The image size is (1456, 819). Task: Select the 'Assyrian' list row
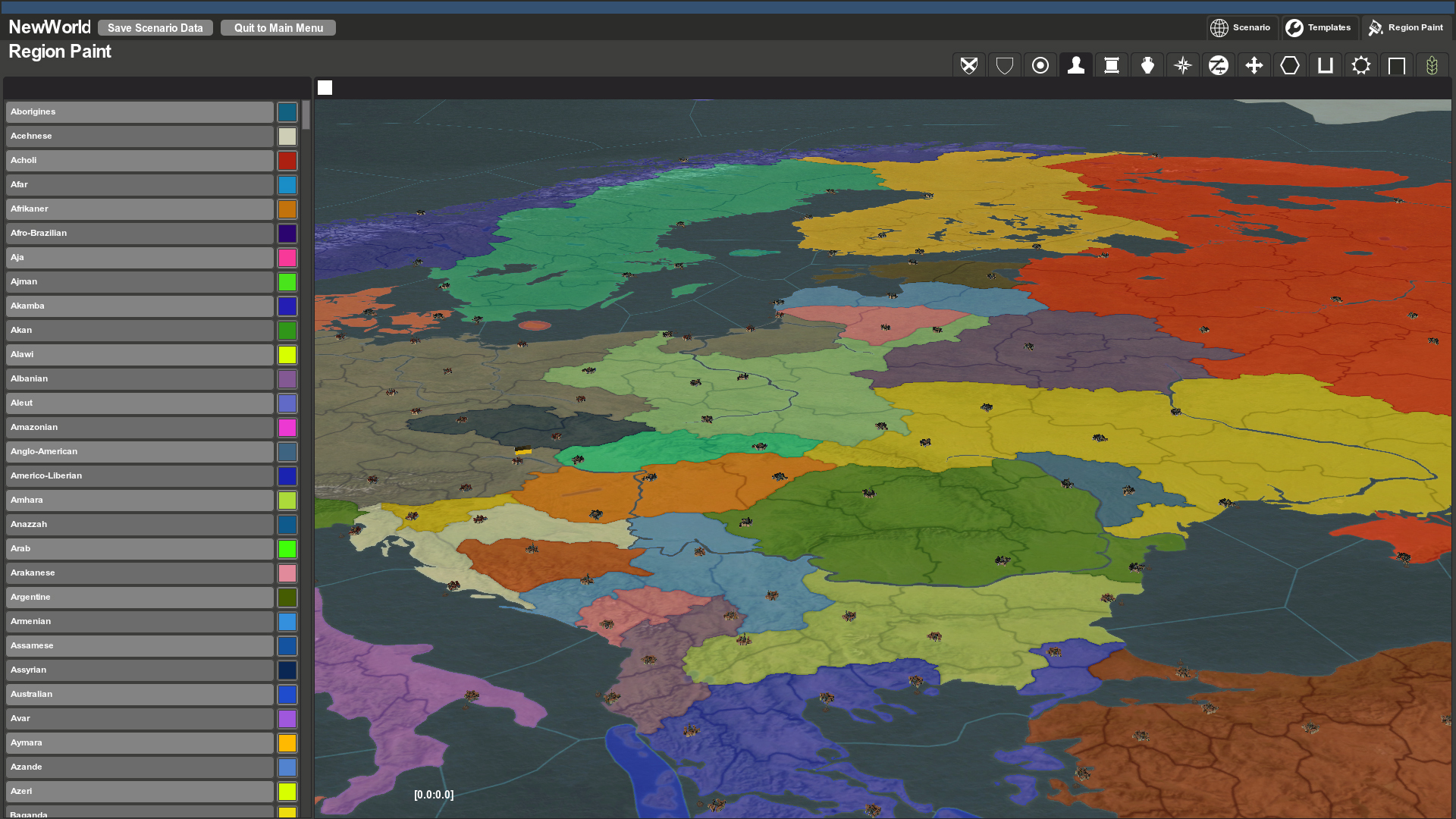point(140,670)
